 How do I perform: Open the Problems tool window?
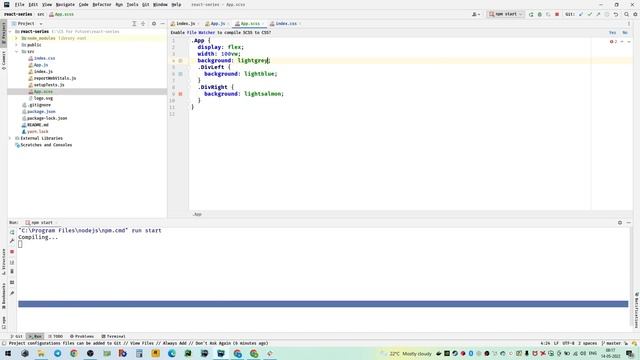tap(82, 336)
